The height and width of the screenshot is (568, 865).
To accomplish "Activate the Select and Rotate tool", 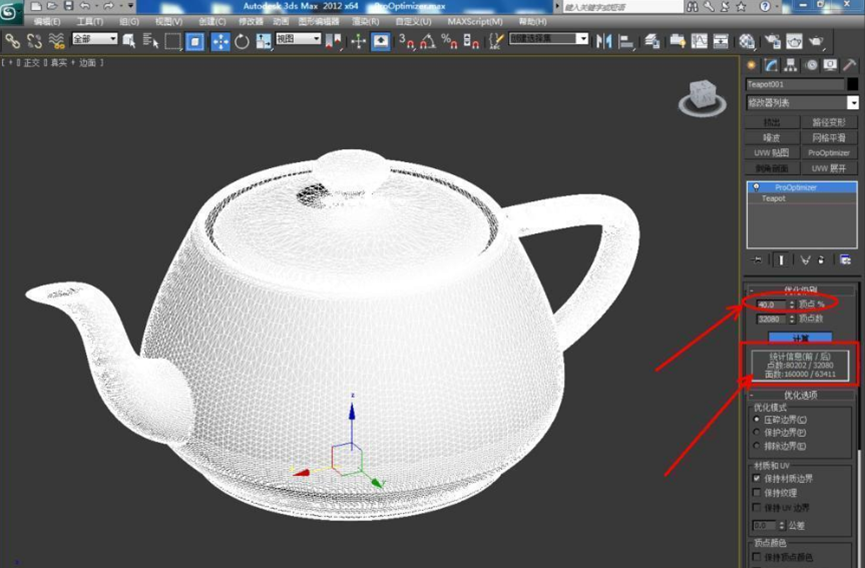I will pos(242,41).
